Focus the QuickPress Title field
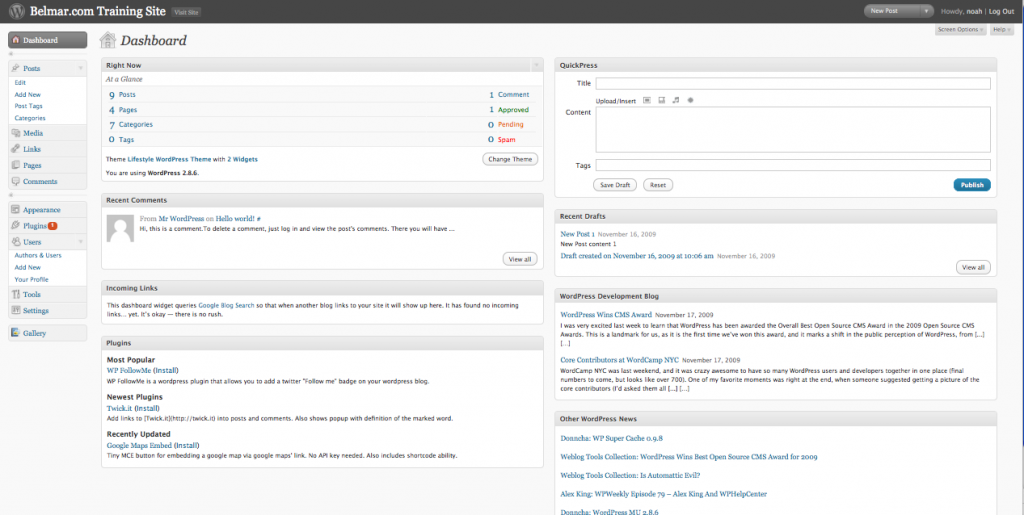The height and width of the screenshot is (515, 1024). point(793,84)
